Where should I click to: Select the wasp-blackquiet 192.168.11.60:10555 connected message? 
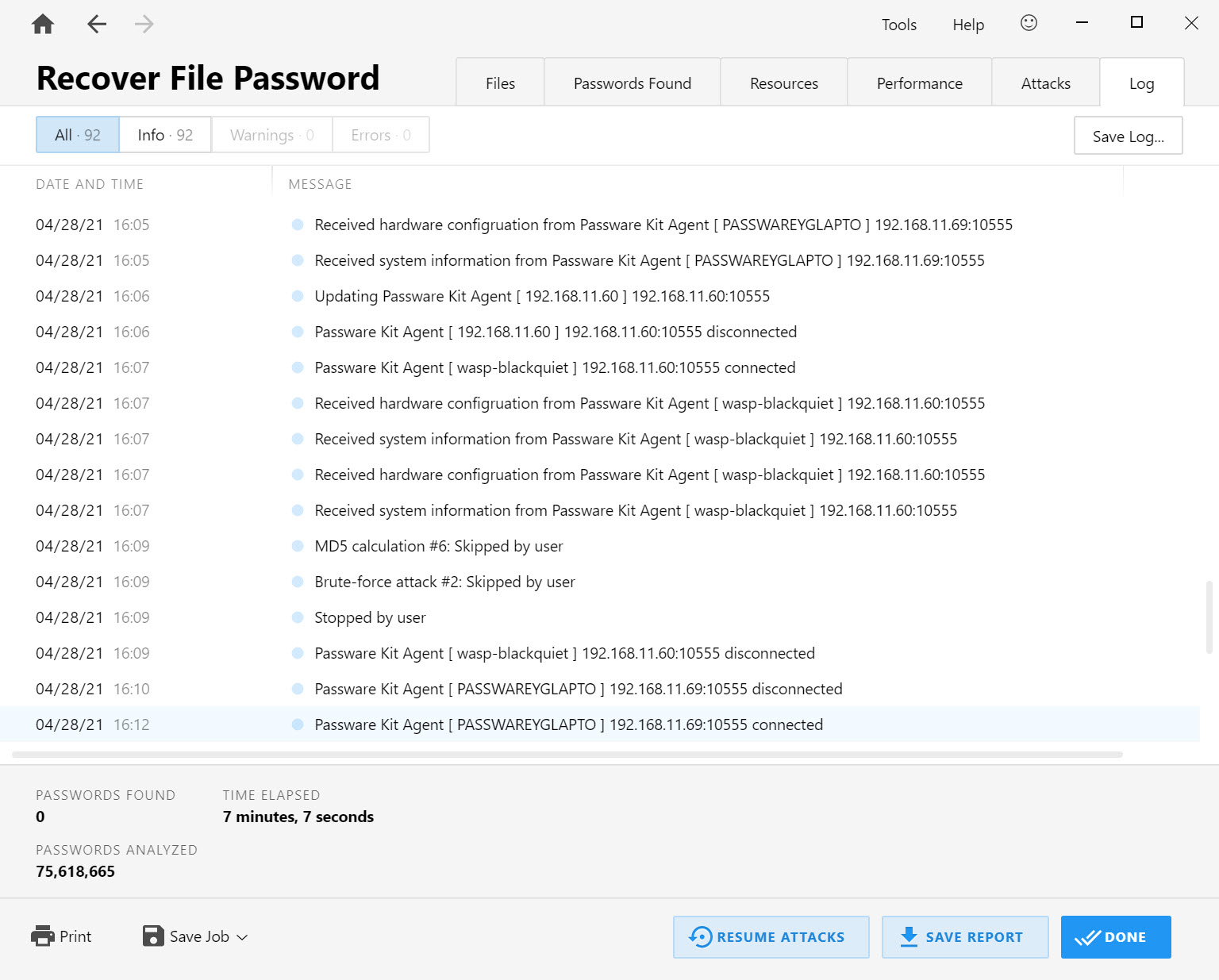coord(555,367)
